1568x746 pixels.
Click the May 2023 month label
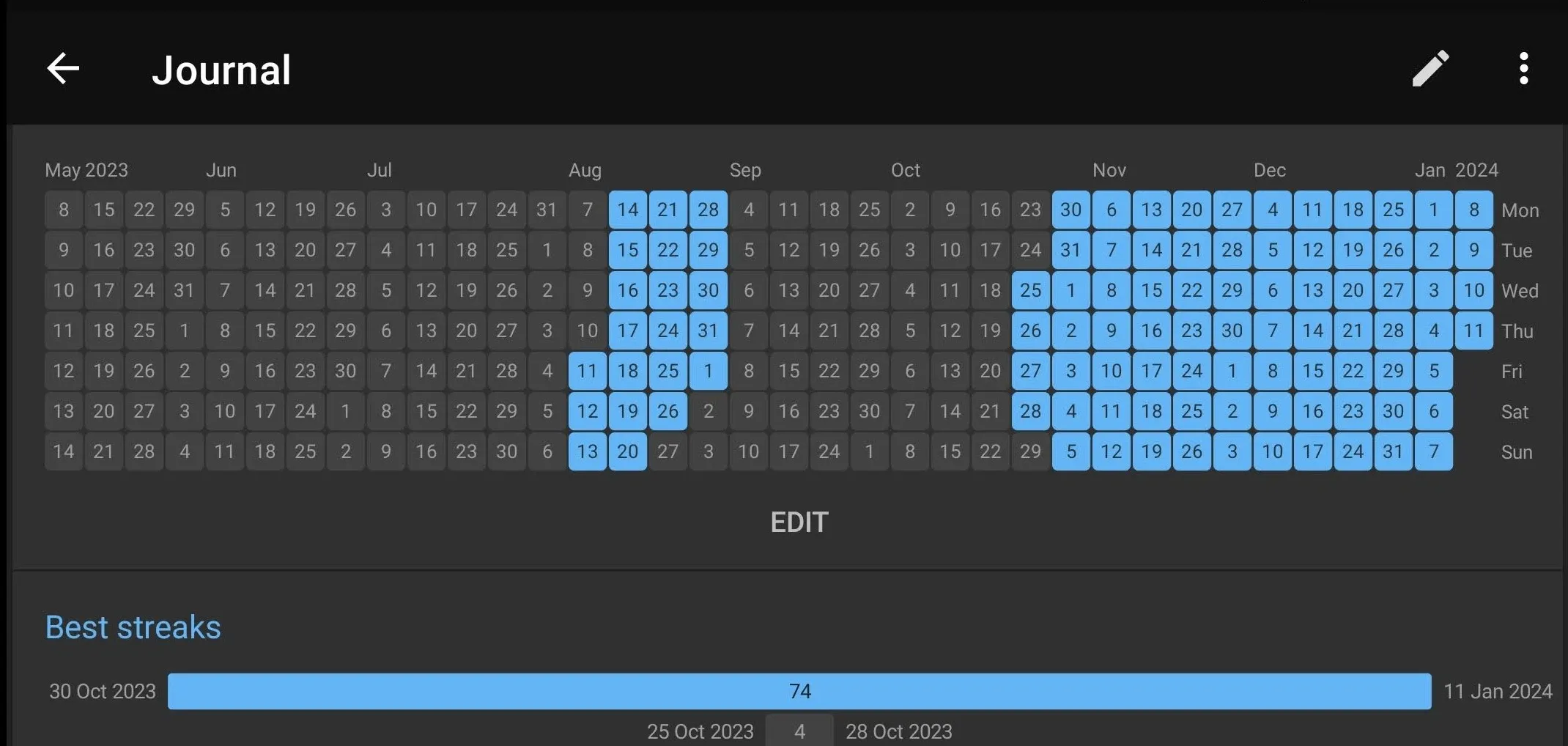pos(86,171)
